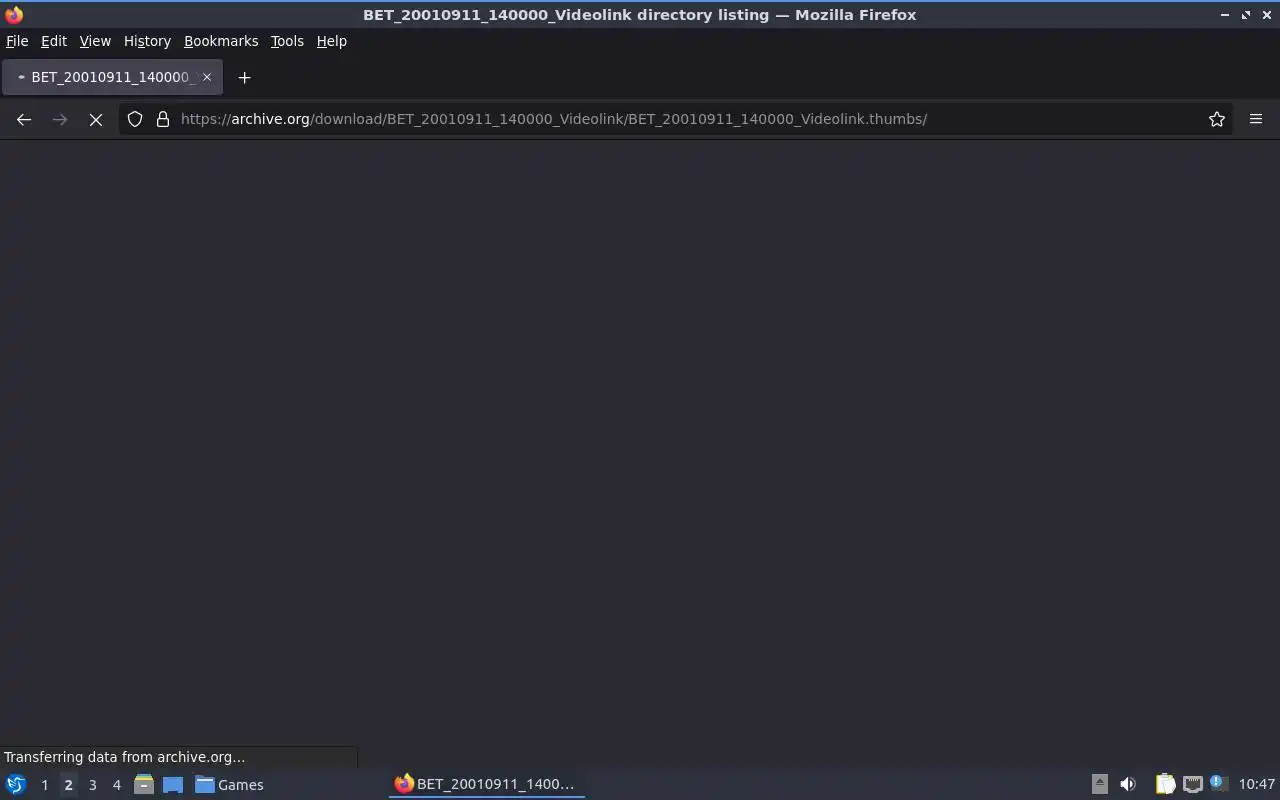Open the network connection tray icon
This screenshot has width=1280, height=800.
coord(1192,784)
